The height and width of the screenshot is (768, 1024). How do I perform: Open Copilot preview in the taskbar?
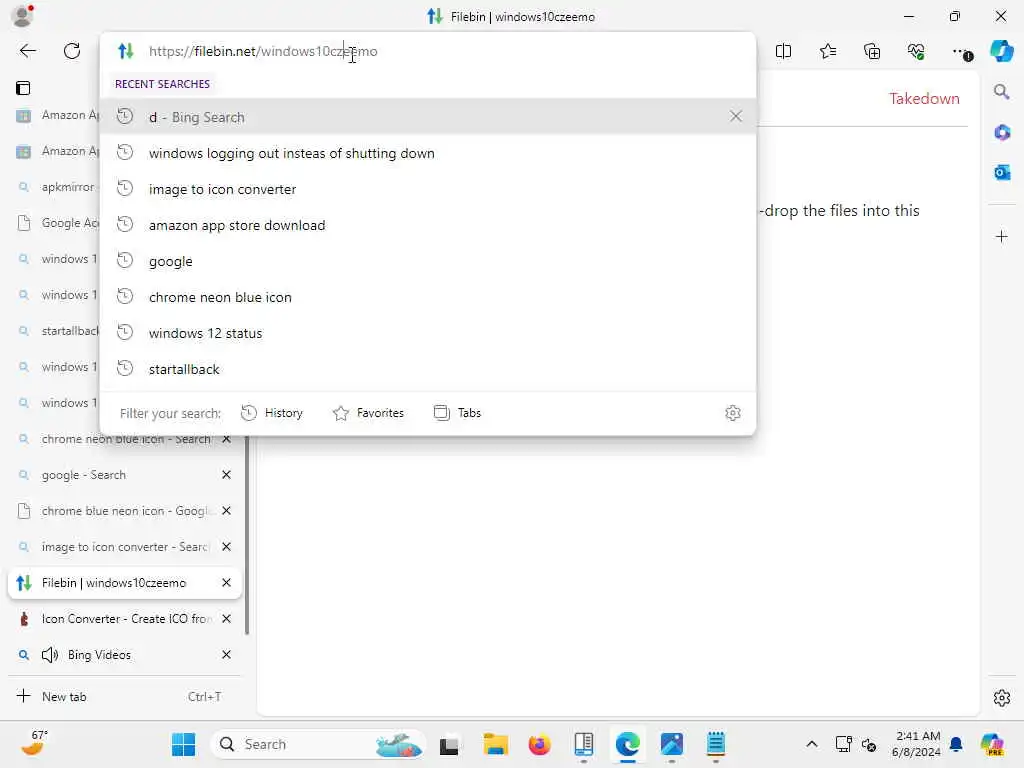992,744
